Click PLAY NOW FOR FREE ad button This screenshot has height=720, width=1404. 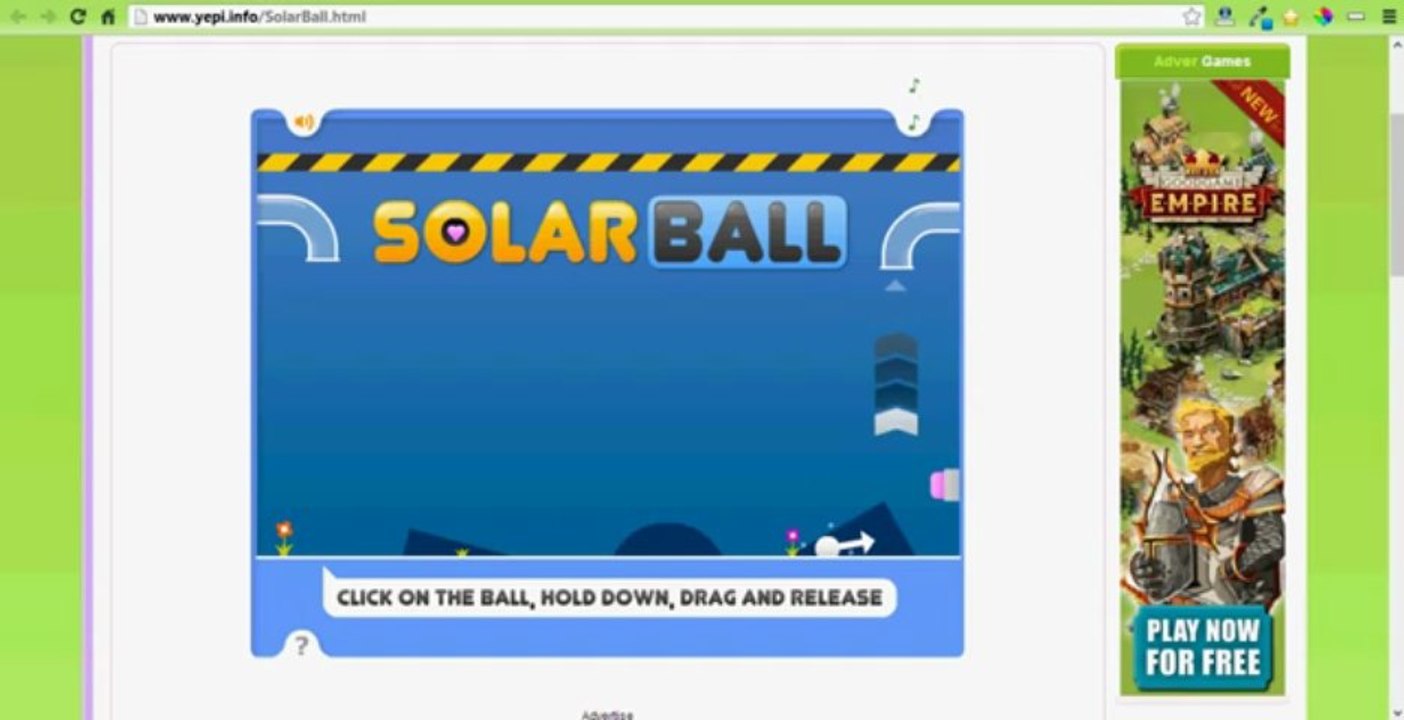coord(1202,647)
